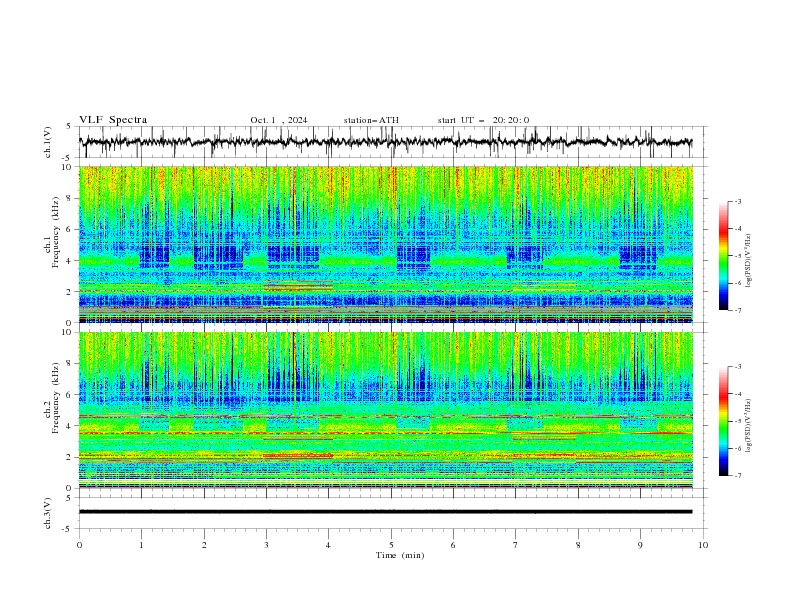Click time axis tick label "6"
792x612 pixels.
coord(453,545)
